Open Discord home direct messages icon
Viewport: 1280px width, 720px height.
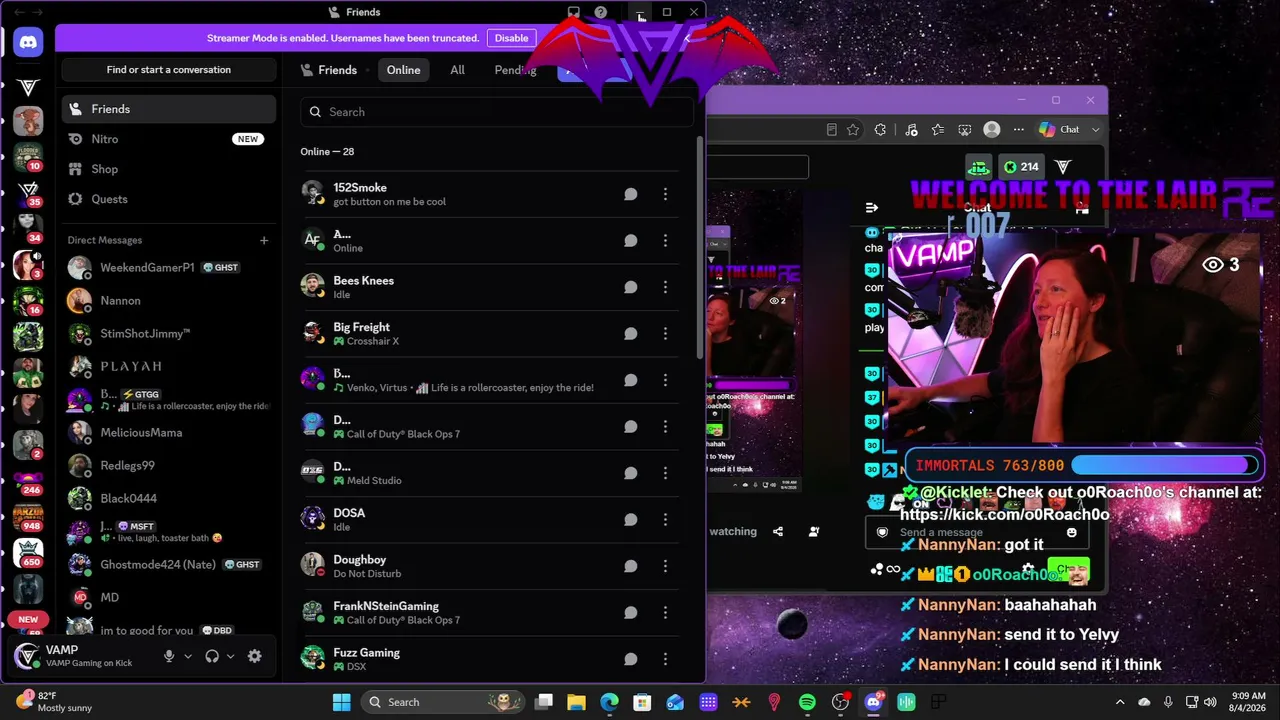[28, 42]
